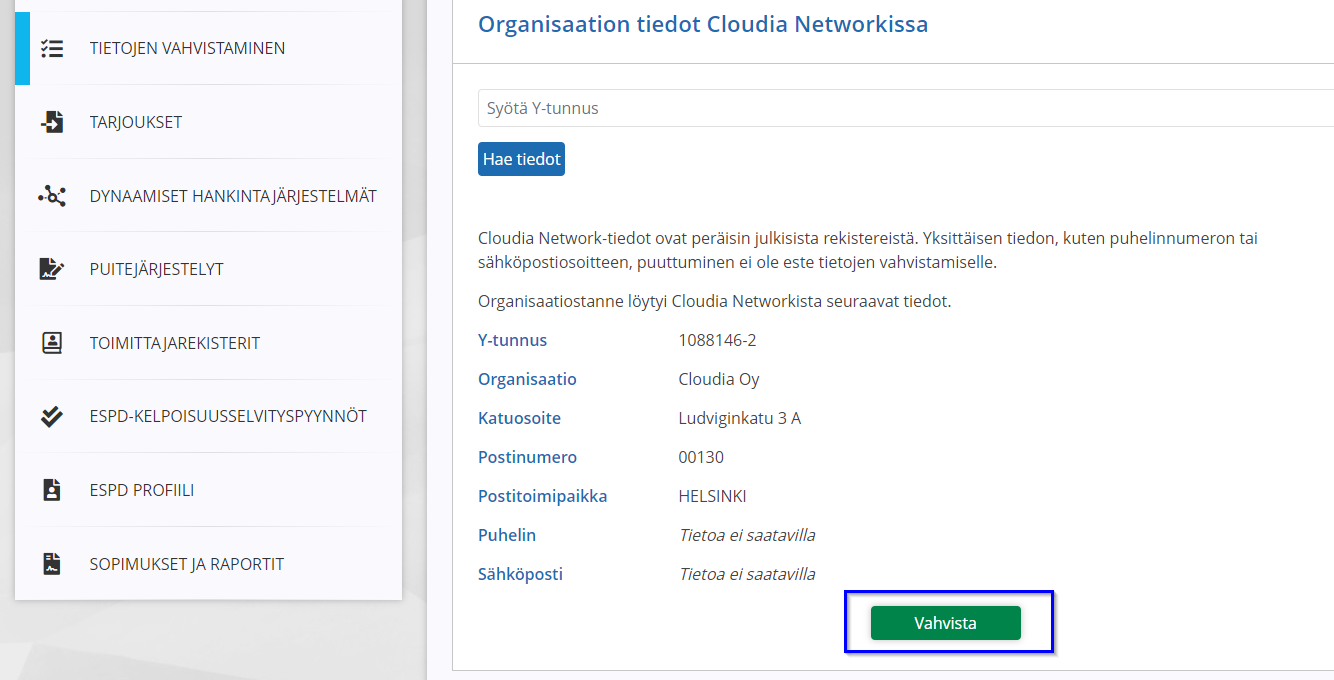Screen dimensions: 1334x680
Task: Click the Y-tunnus field label
Action: tap(512, 340)
